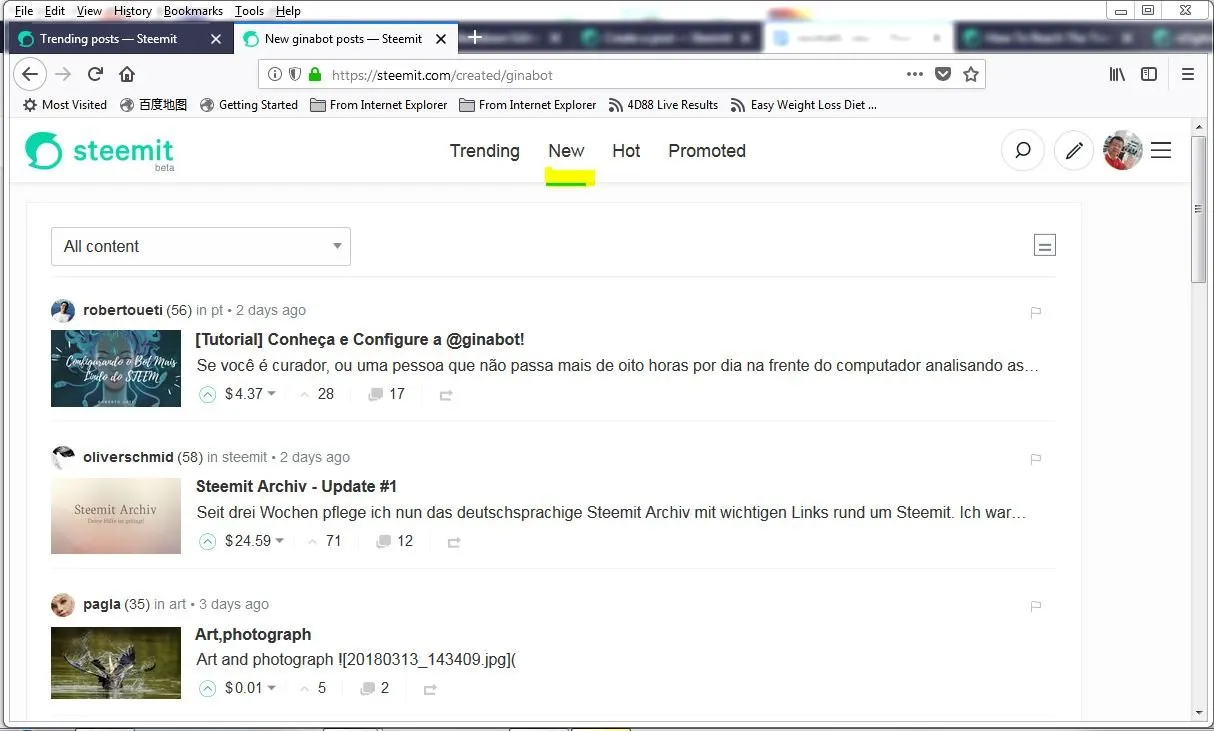Open the Tools menu

[x=249, y=11]
